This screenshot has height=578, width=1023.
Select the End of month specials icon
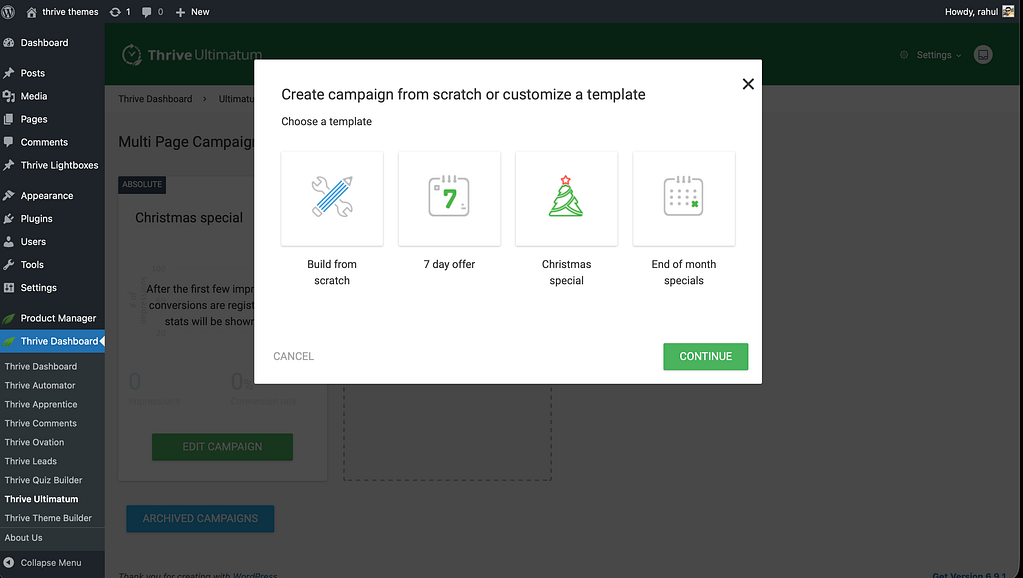tap(683, 197)
